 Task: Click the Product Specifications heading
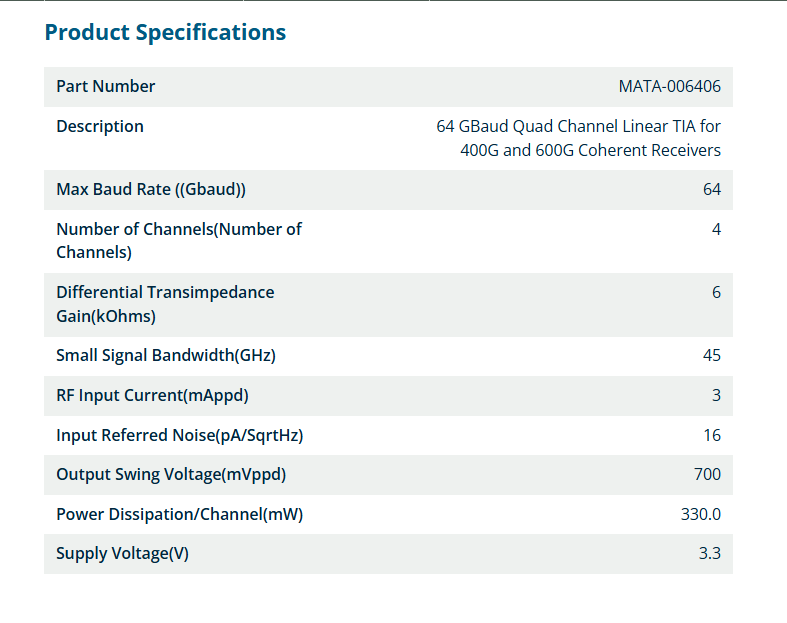tap(165, 32)
